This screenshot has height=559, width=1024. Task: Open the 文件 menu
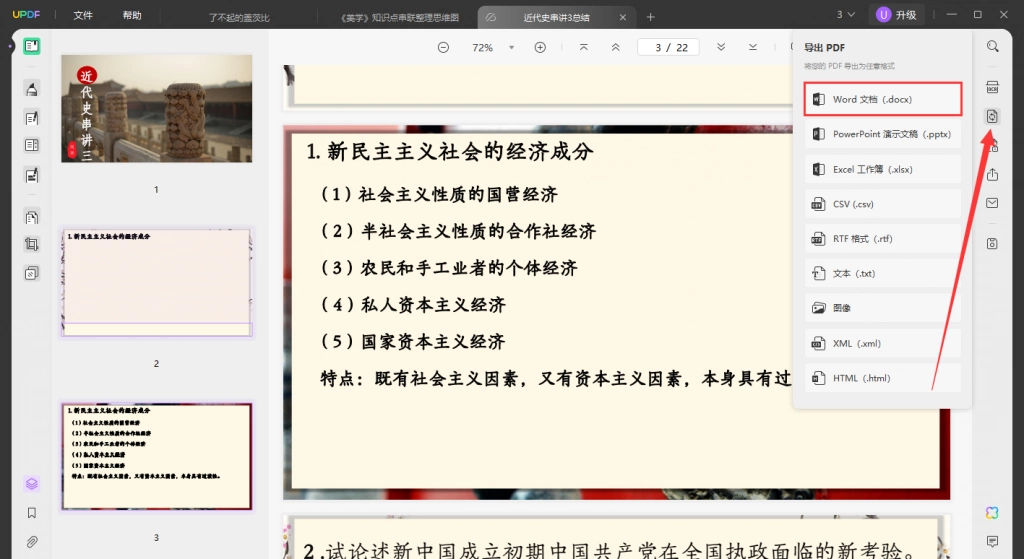click(83, 15)
